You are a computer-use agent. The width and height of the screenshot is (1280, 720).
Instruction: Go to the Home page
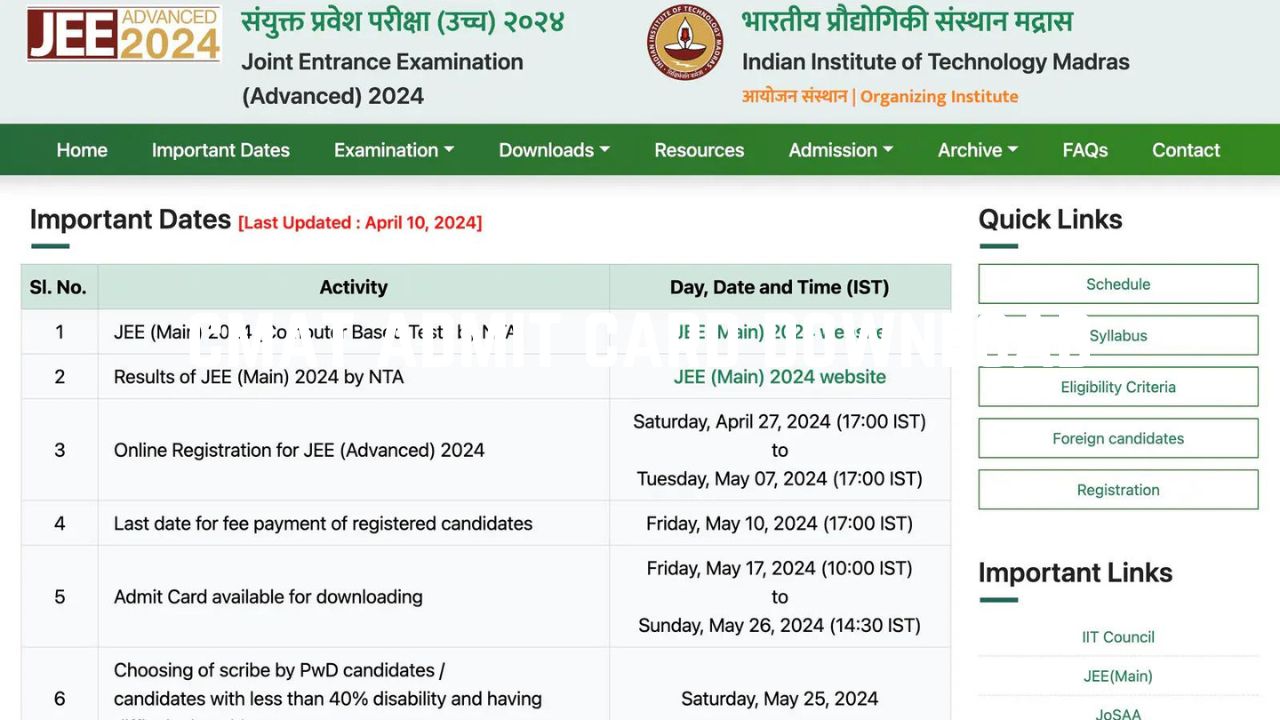[82, 150]
